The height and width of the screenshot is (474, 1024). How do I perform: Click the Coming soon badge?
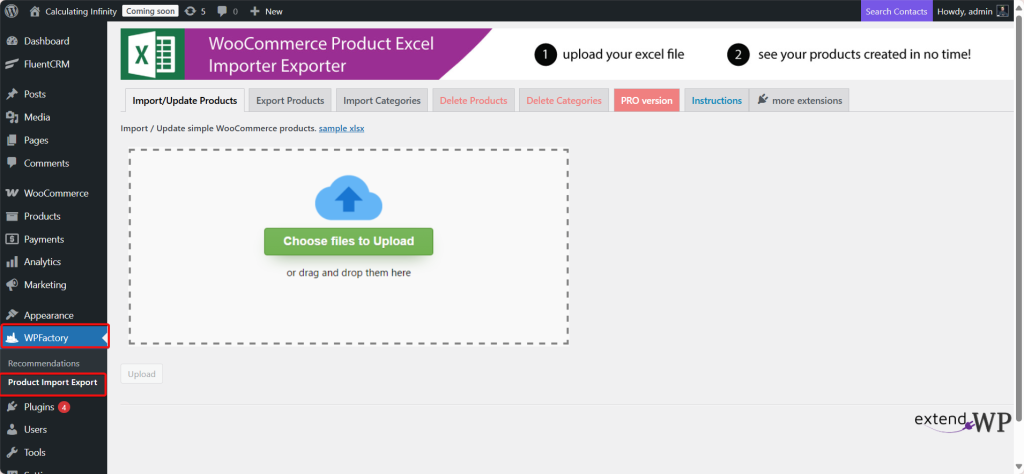[x=150, y=11]
